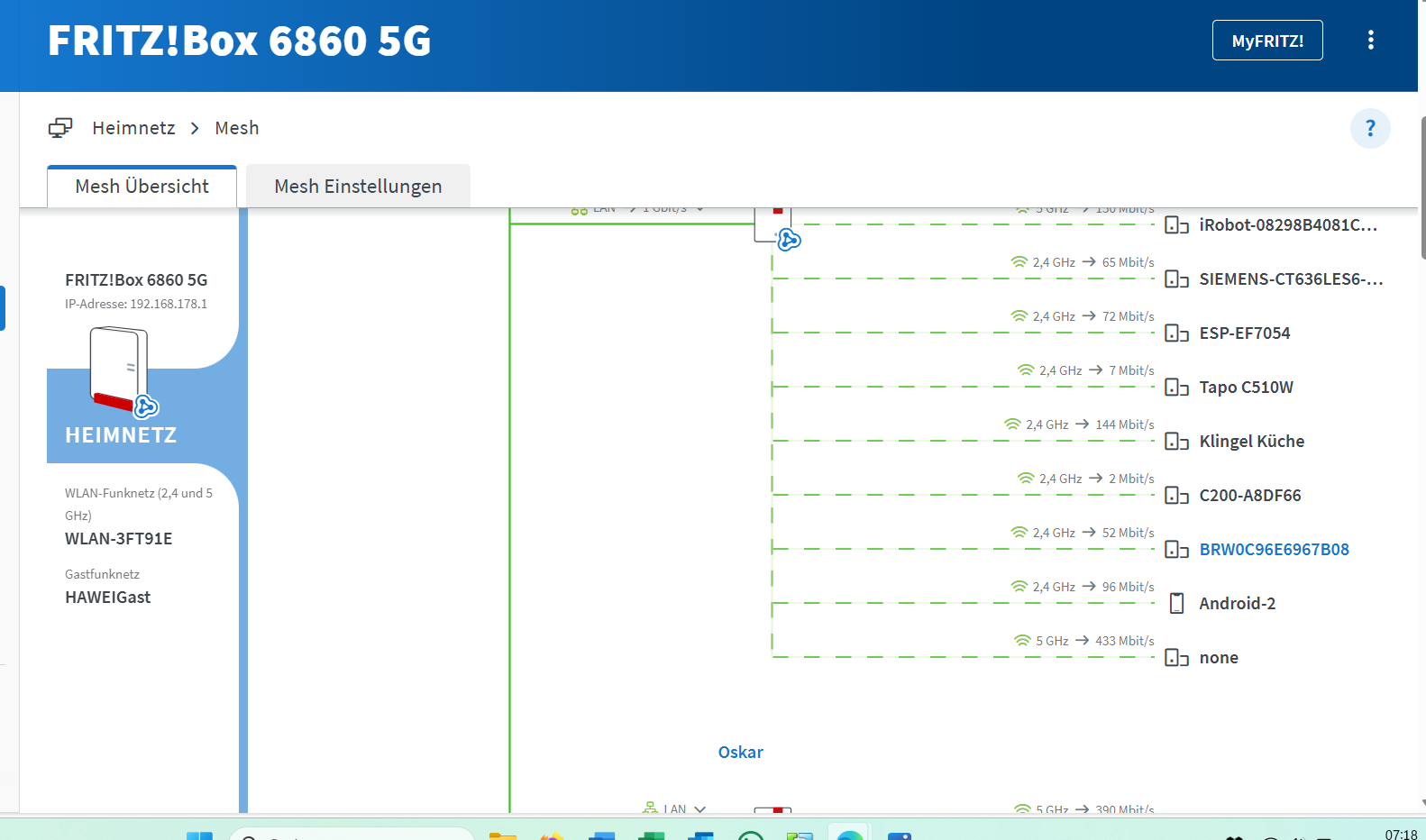Click the Wi-Fi icon on the 2 Mbit/s connection

pos(1026,479)
